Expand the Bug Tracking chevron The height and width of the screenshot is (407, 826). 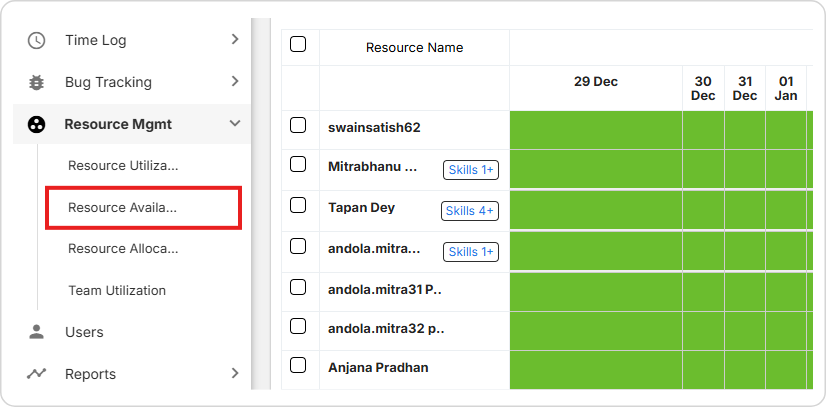[x=235, y=82]
